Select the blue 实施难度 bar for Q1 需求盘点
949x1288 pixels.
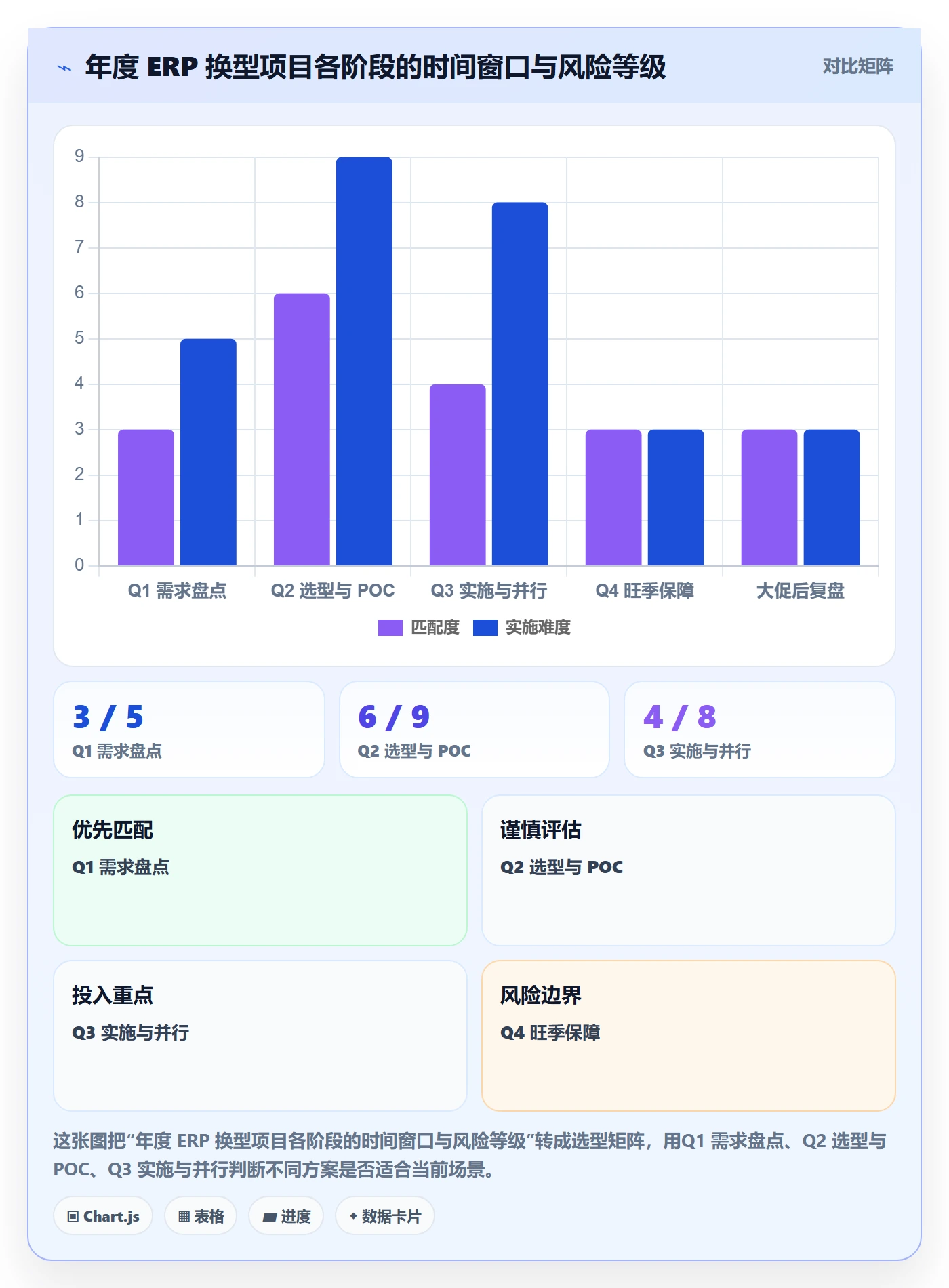(x=208, y=452)
